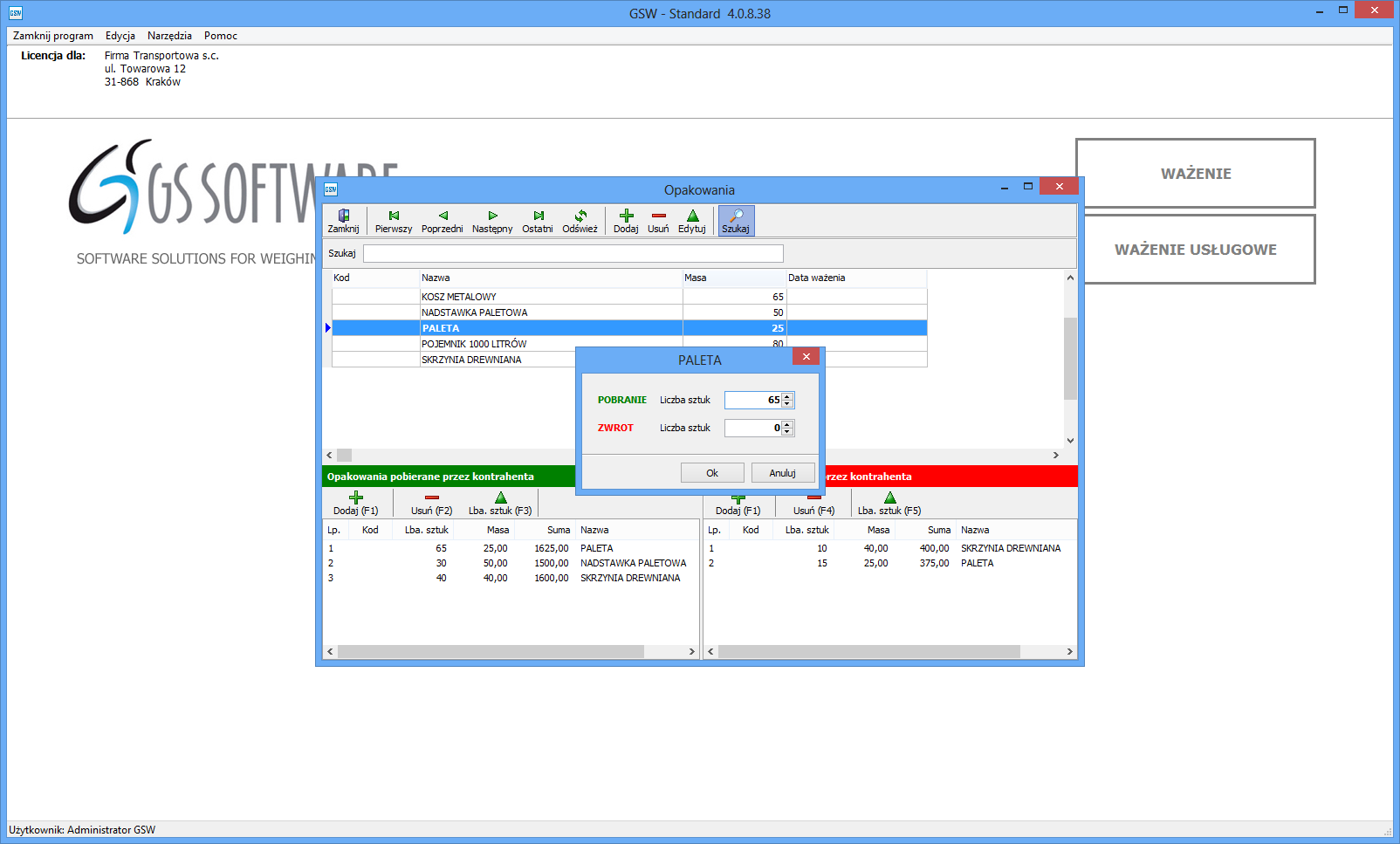
Task: Confirm the PALETA dialog with Ok
Action: [x=712, y=473]
